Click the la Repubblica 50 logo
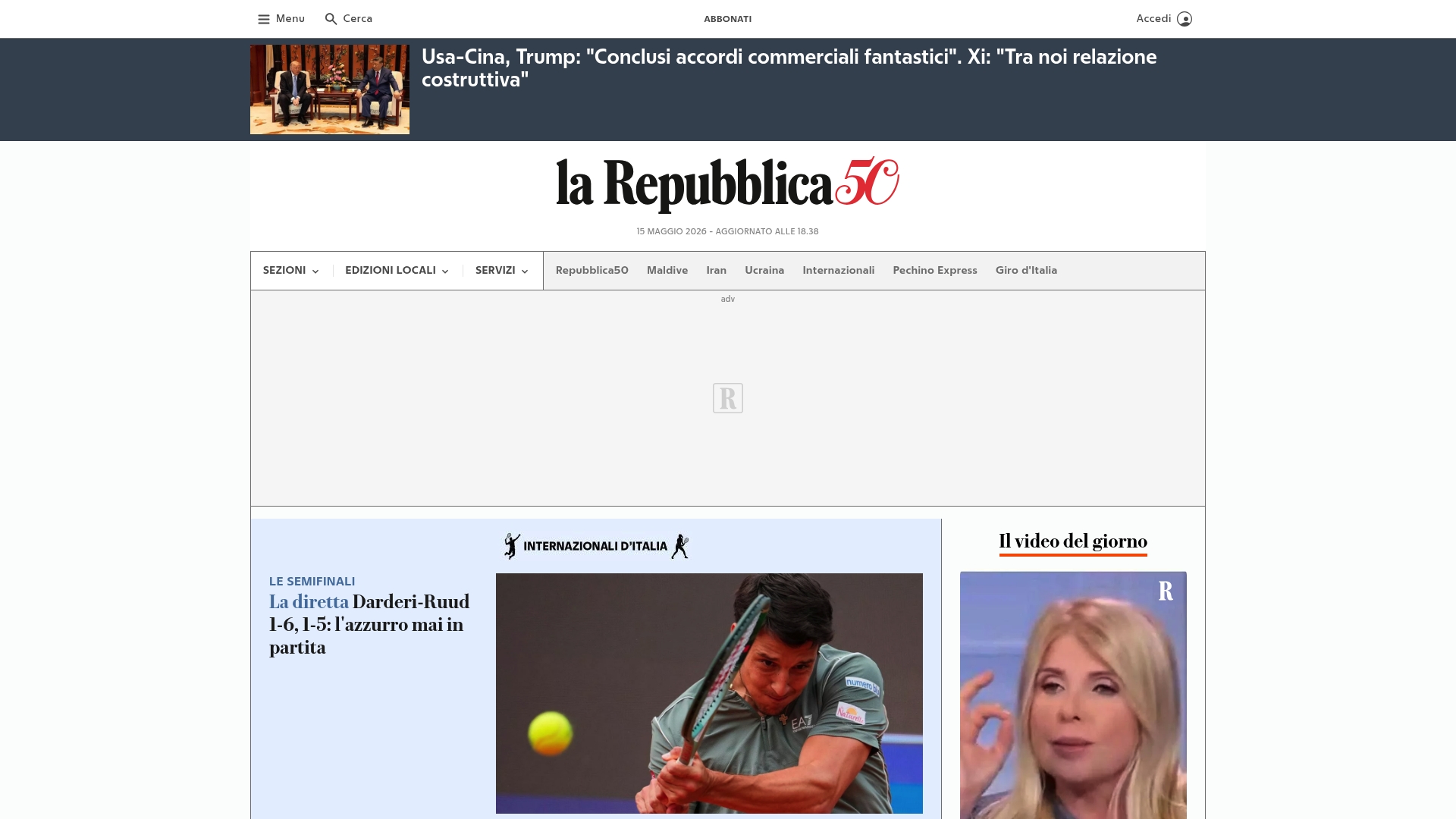1456x819 pixels. (727, 184)
